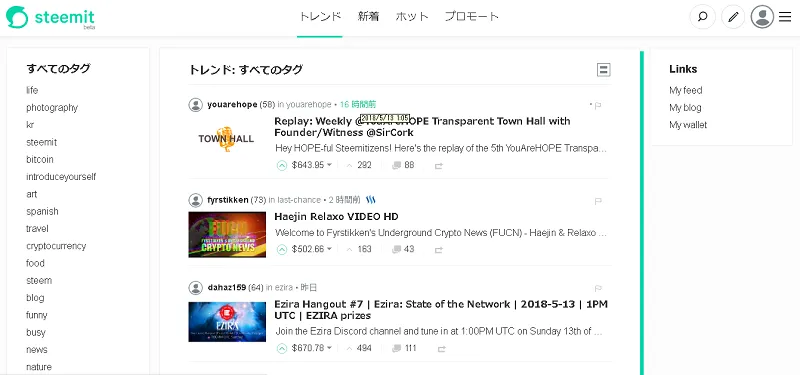Flag the fyrstikken post
Viewport: 800px width, 375px height.
click(x=598, y=202)
